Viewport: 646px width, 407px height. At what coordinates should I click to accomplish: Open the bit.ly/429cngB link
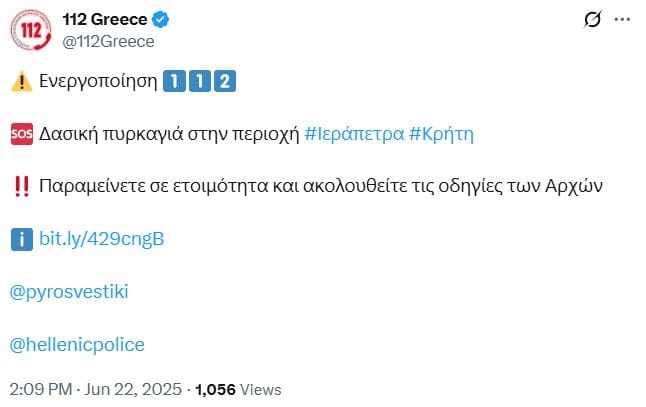click(102, 239)
